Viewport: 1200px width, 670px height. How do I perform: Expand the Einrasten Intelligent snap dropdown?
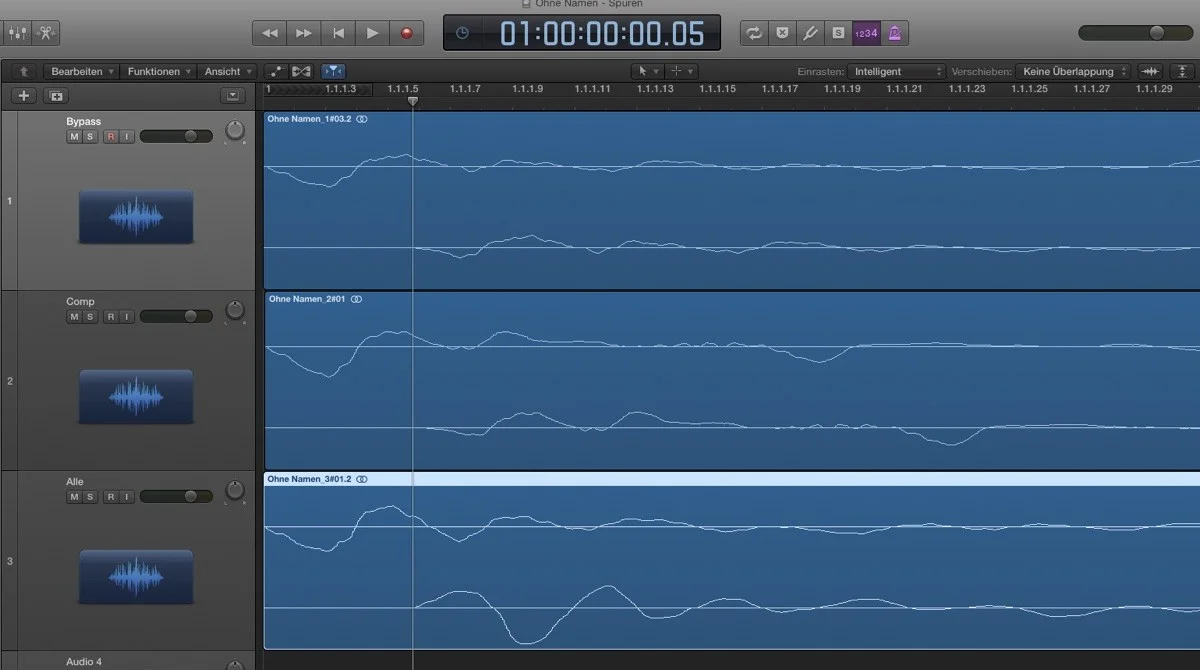pyautogui.click(x=896, y=72)
